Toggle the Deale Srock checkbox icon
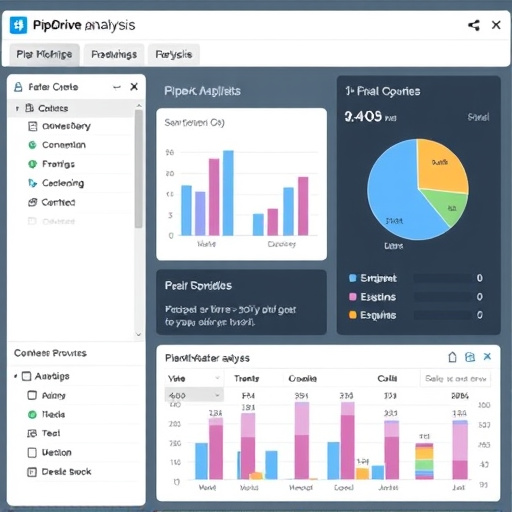 [x=32, y=472]
